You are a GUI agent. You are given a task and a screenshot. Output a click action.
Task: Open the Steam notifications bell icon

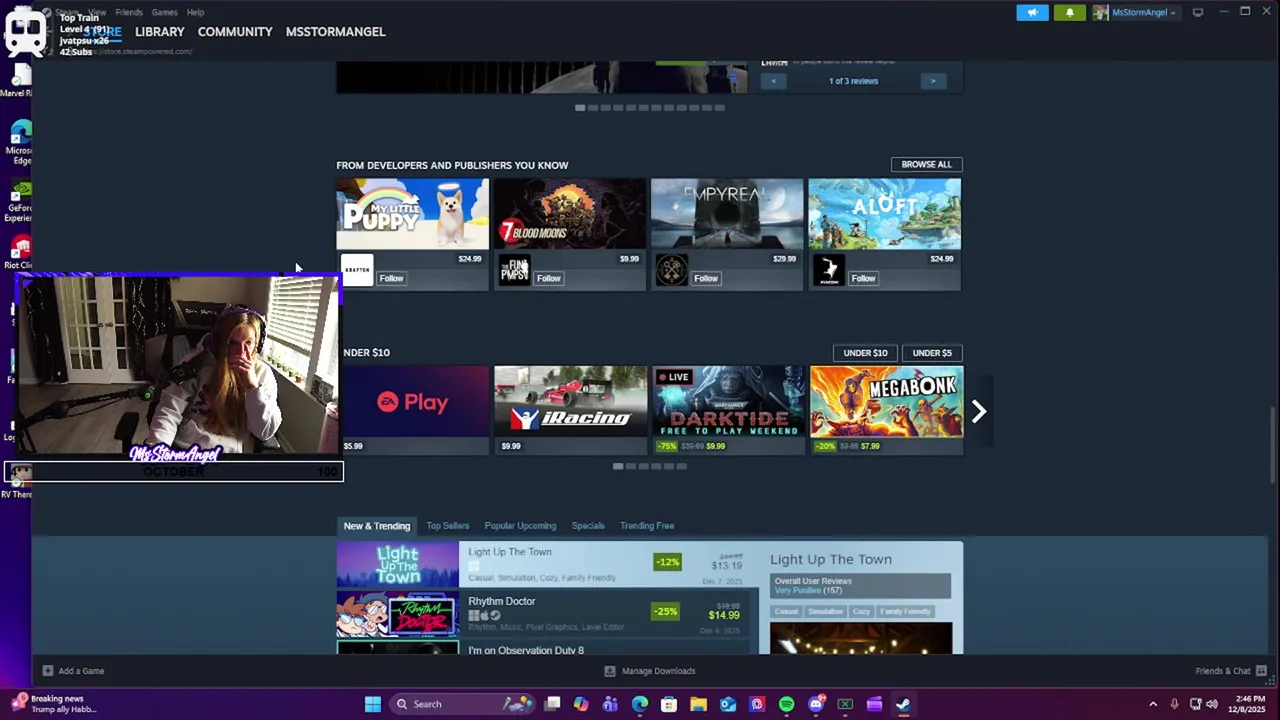pos(1069,12)
